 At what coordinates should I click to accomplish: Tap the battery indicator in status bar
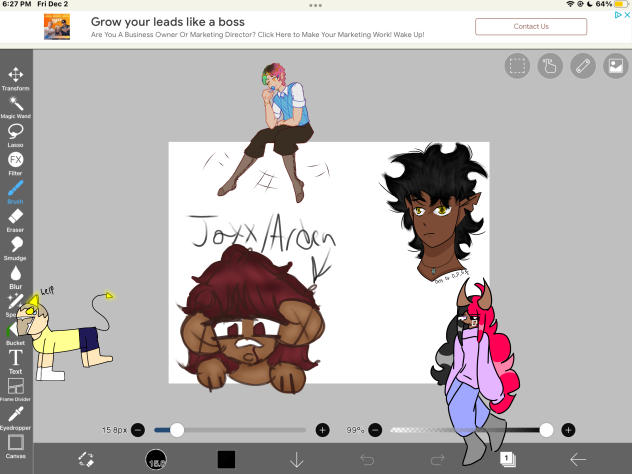click(620, 4)
